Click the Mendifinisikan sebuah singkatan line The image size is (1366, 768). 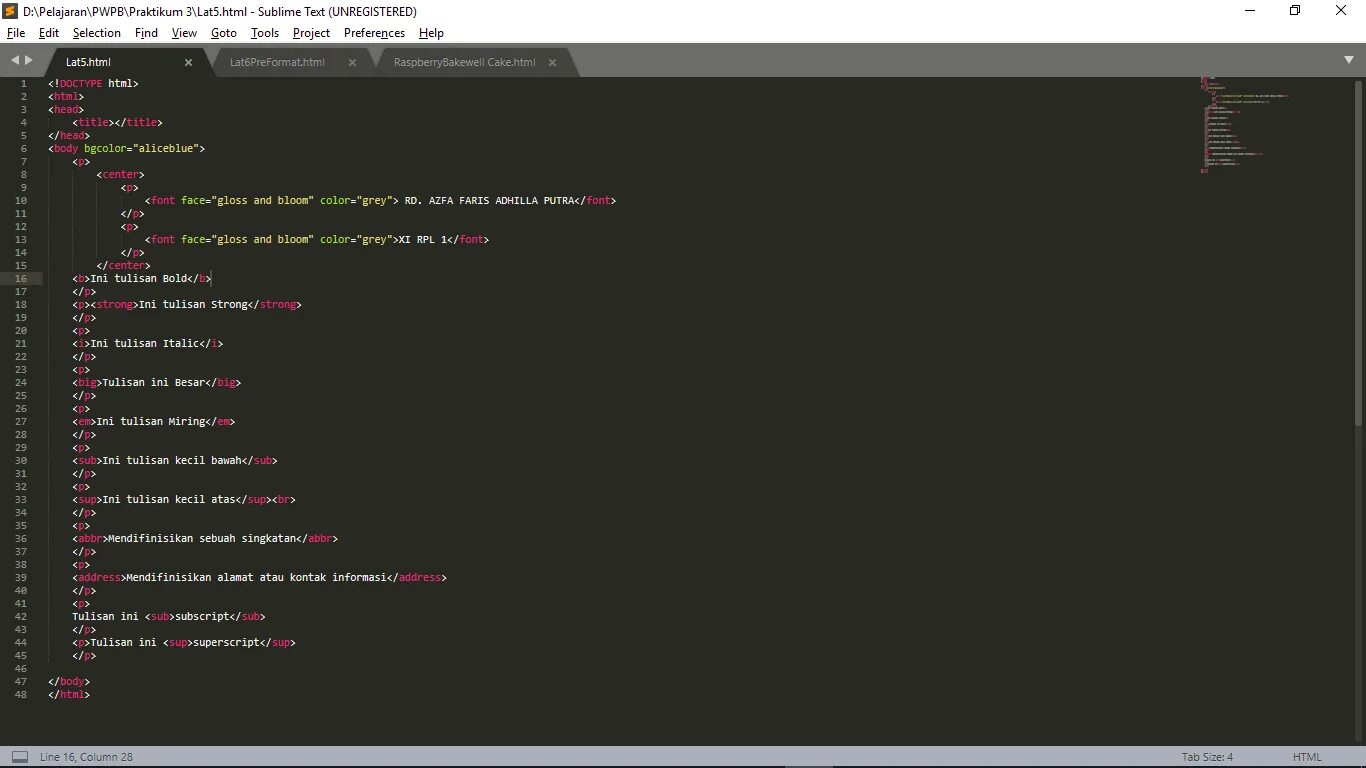click(205, 538)
